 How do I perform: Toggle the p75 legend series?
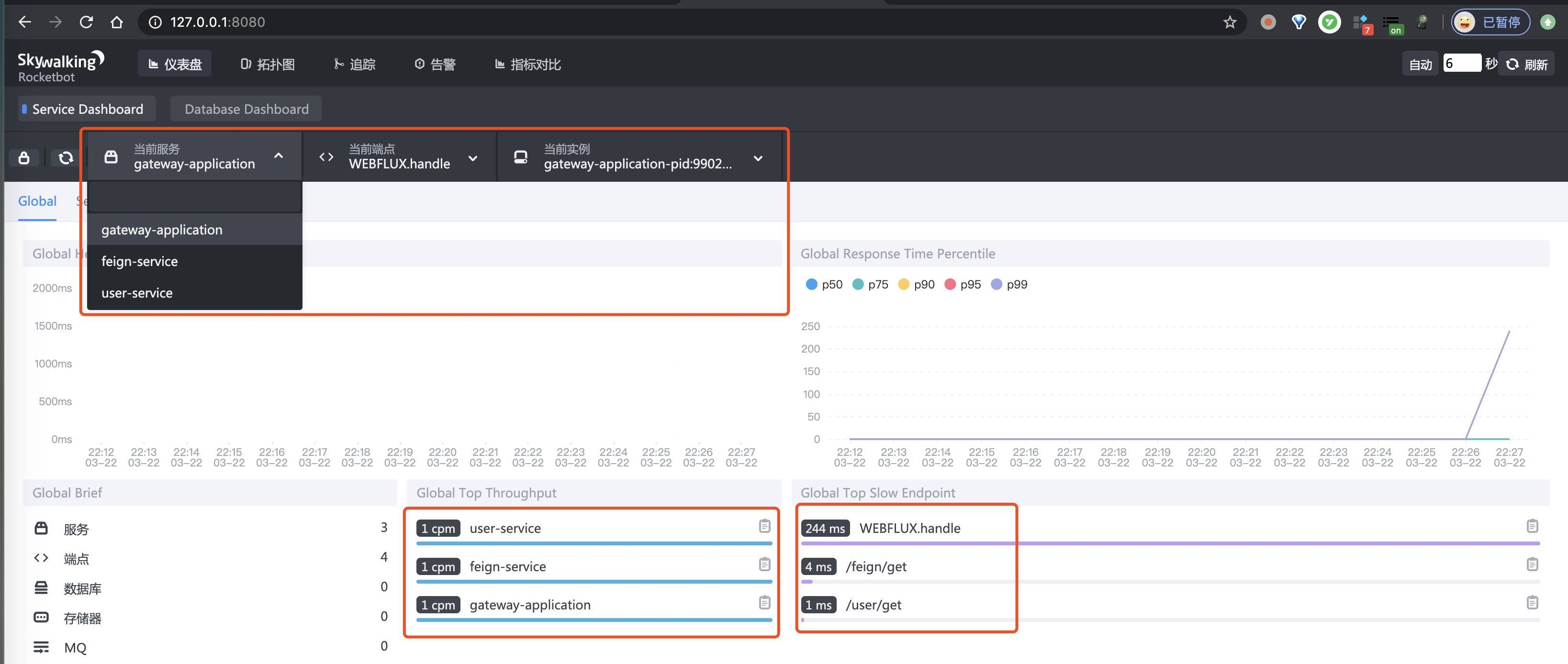tap(871, 284)
